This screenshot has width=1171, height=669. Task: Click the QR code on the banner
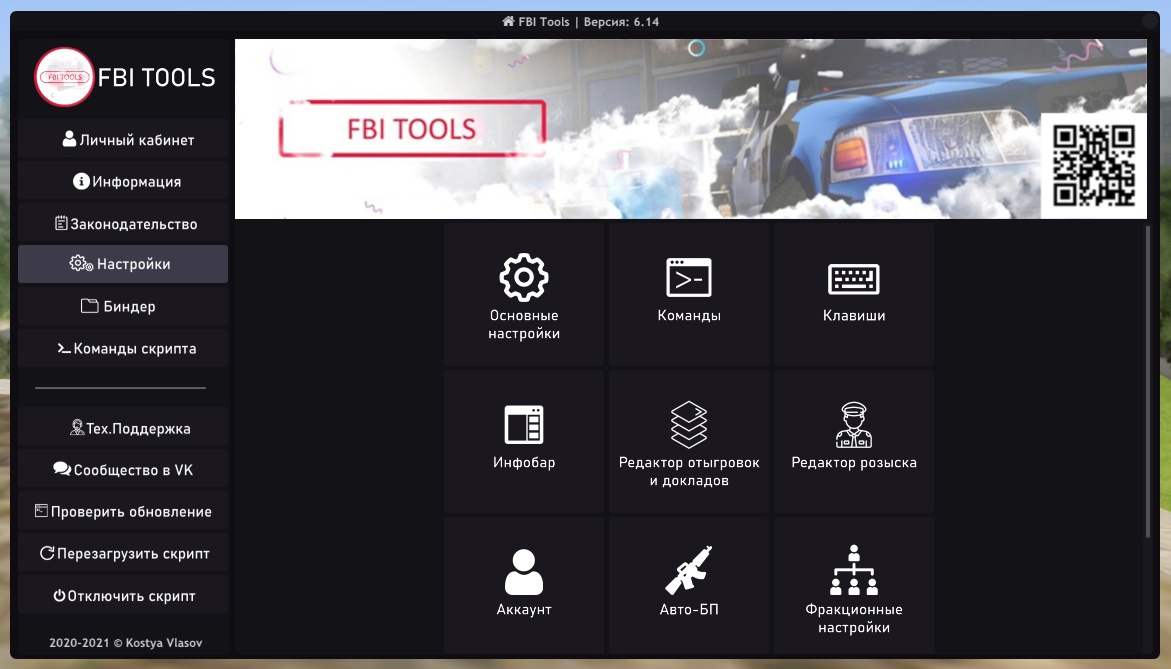pos(1093,166)
